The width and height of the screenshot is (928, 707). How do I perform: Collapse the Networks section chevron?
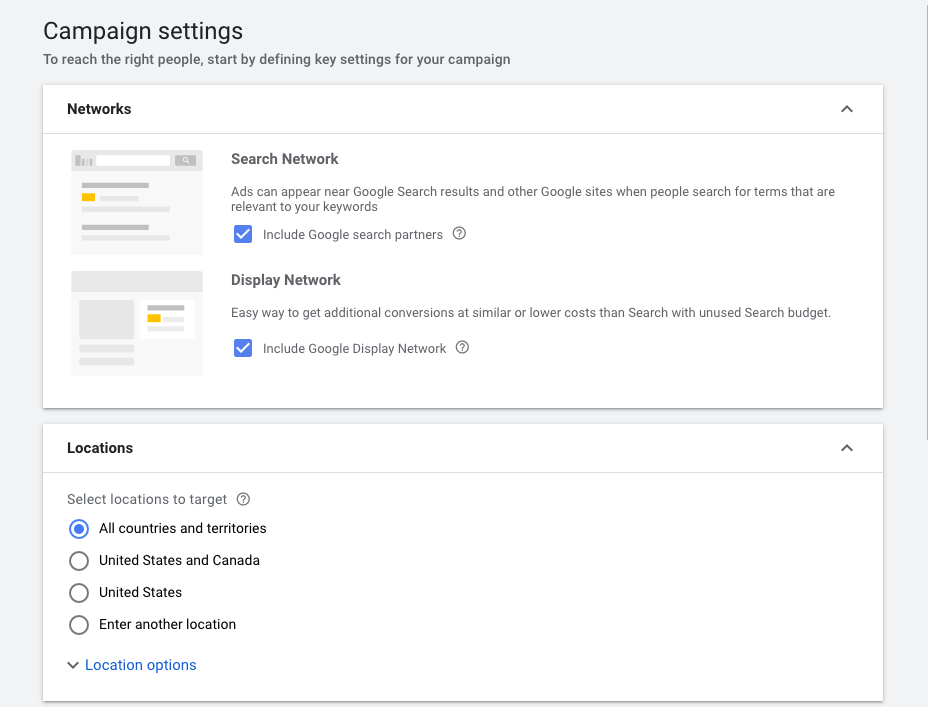pos(847,109)
